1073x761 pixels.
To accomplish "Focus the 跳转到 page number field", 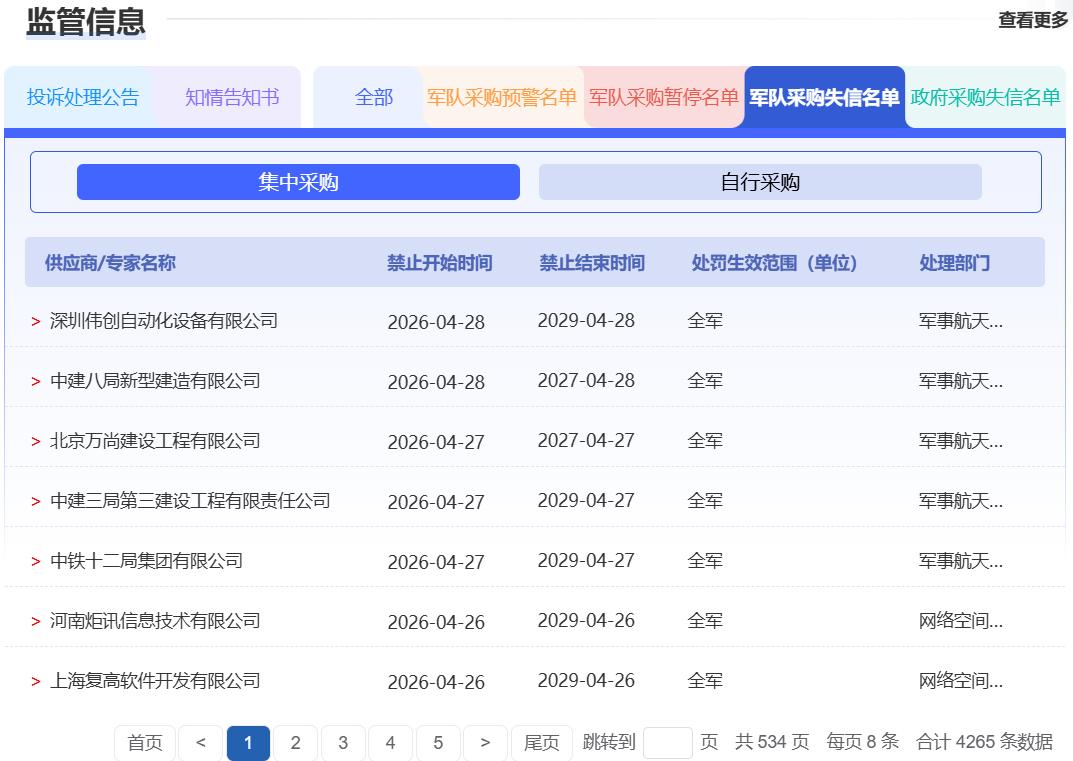I will (x=668, y=743).
